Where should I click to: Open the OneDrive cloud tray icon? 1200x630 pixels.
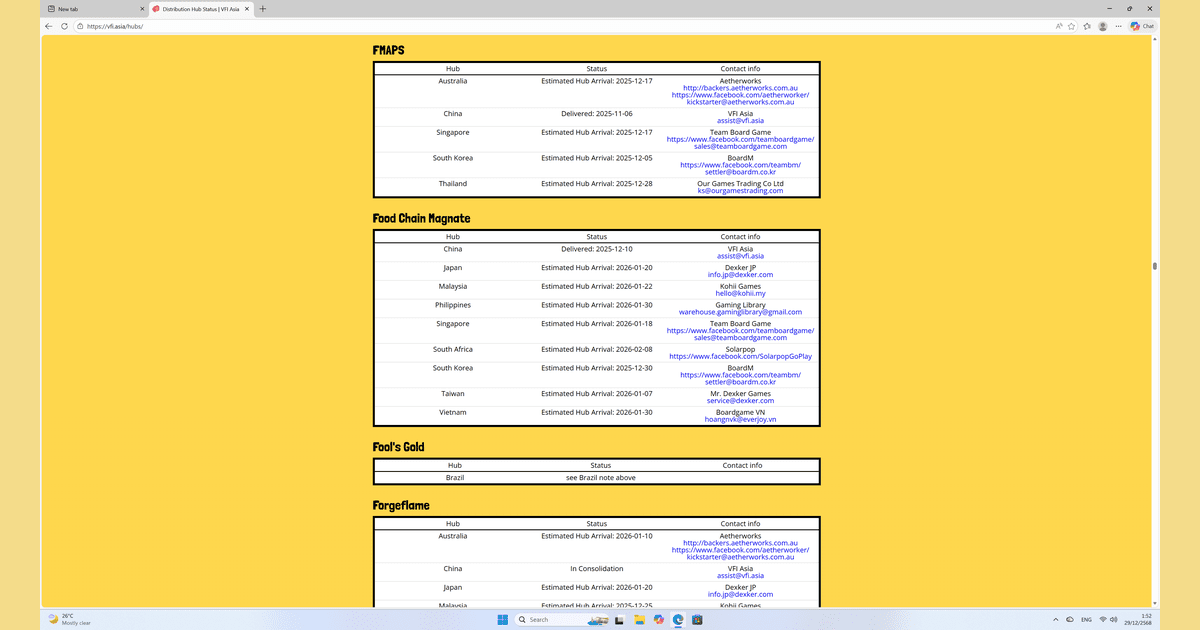(x=1070, y=620)
